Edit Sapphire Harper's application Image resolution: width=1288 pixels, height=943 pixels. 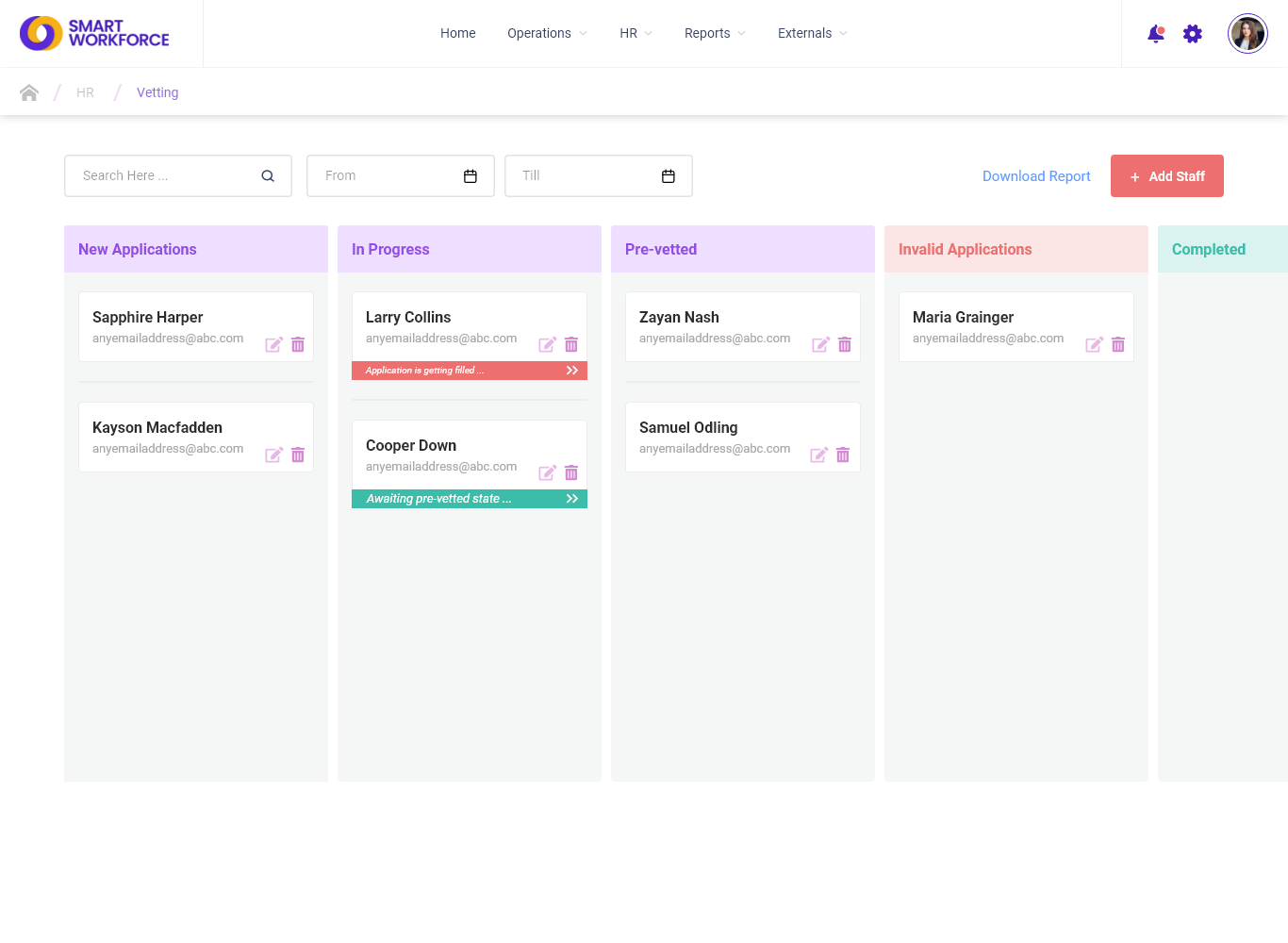pos(273,344)
